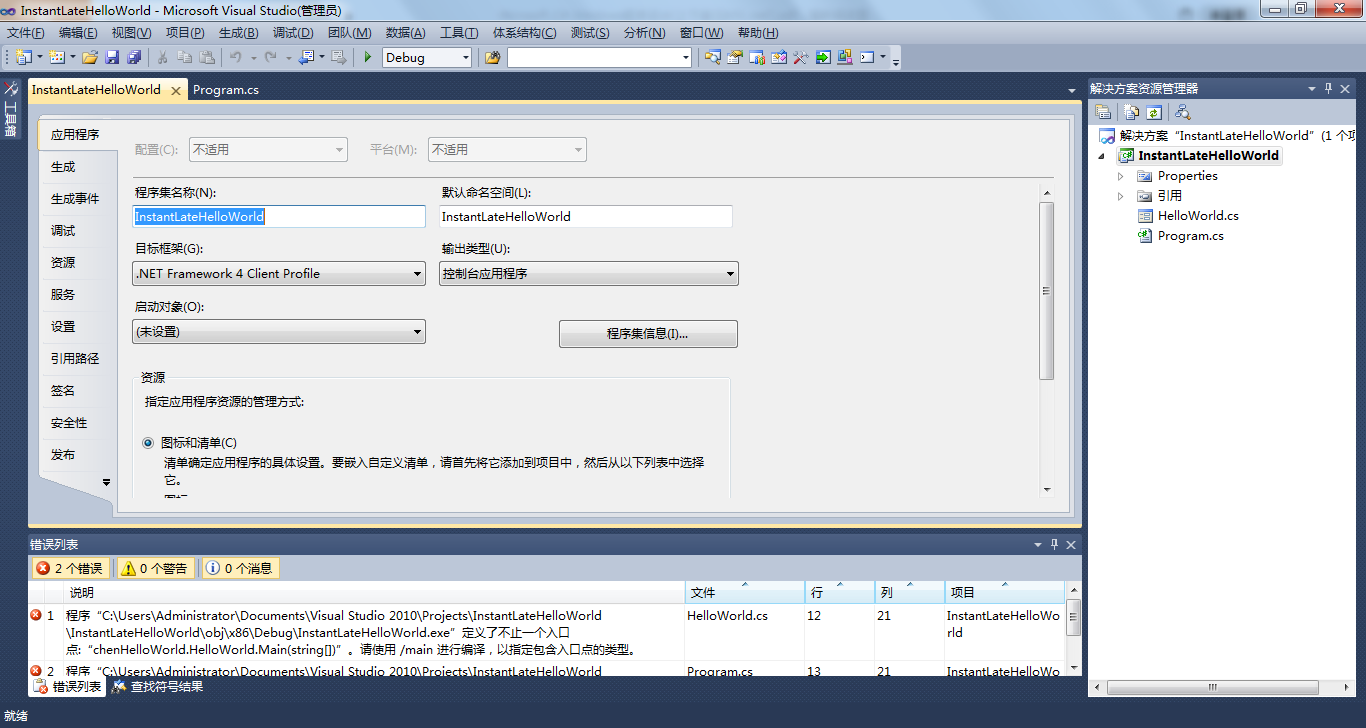This screenshot has width=1366, height=728.
Task: Close the InstantLateHelloWorld properties tab
Action: (x=176, y=90)
